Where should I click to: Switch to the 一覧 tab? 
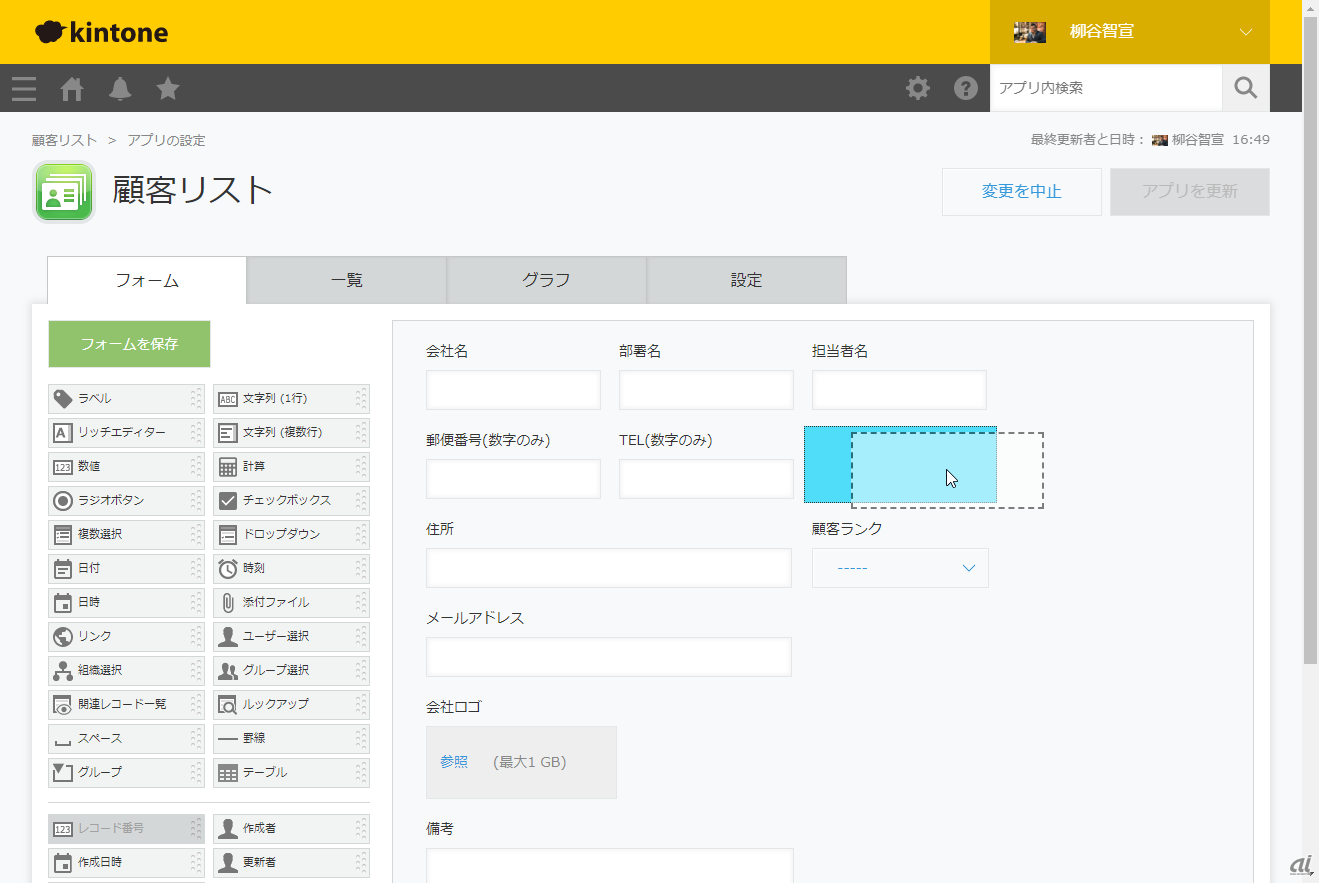pyautogui.click(x=346, y=281)
